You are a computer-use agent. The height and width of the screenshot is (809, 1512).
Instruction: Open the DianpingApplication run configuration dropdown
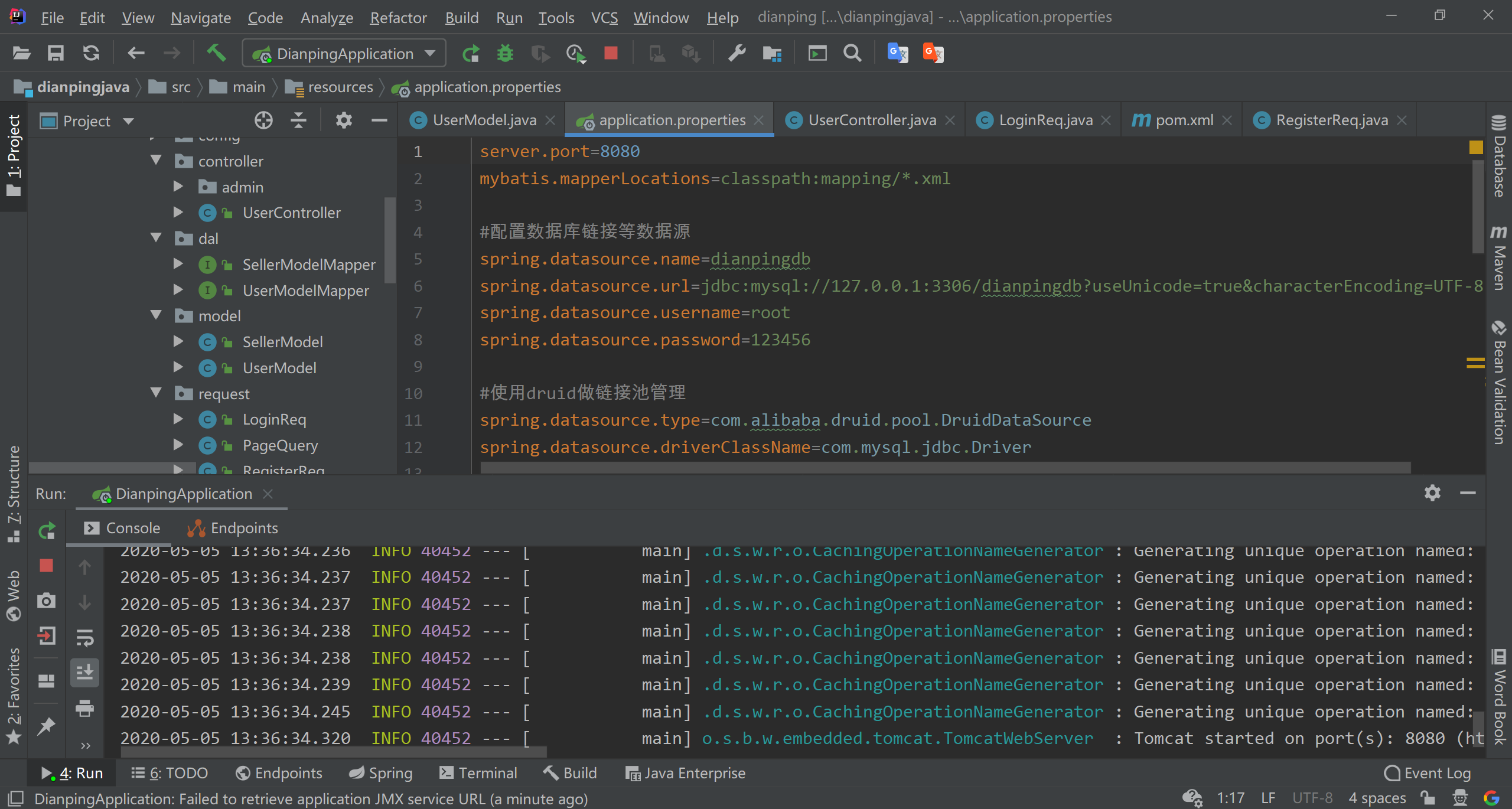point(344,54)
